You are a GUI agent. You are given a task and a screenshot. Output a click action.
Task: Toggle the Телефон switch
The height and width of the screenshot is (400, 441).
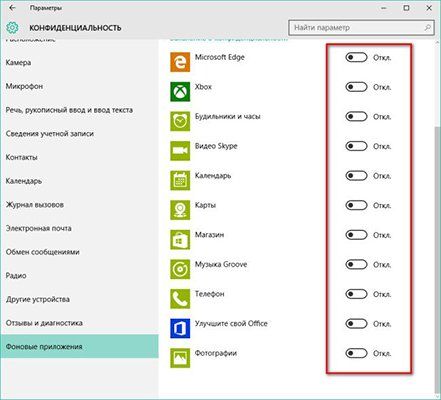pos(356,294)
